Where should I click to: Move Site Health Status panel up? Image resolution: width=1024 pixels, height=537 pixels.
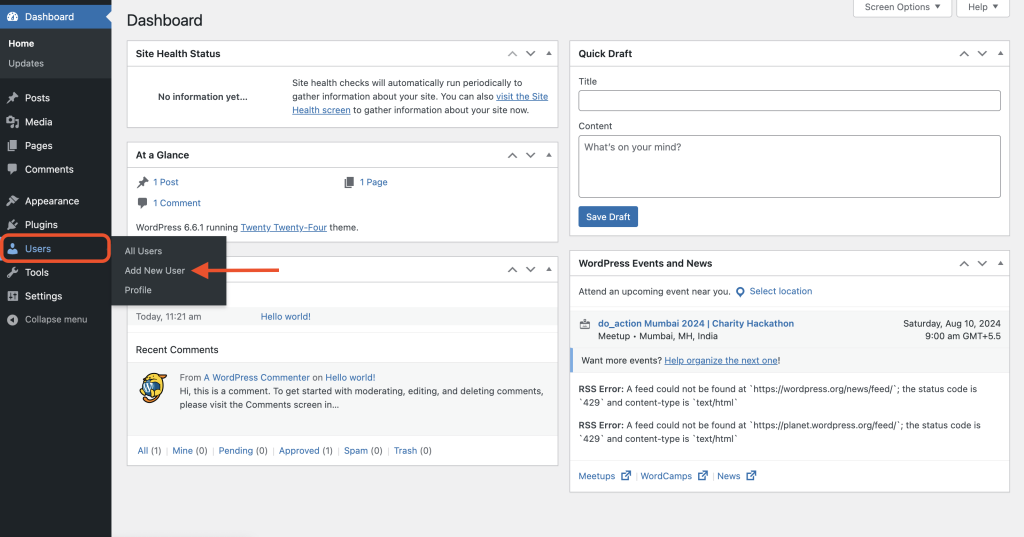[x=513, y=54]
